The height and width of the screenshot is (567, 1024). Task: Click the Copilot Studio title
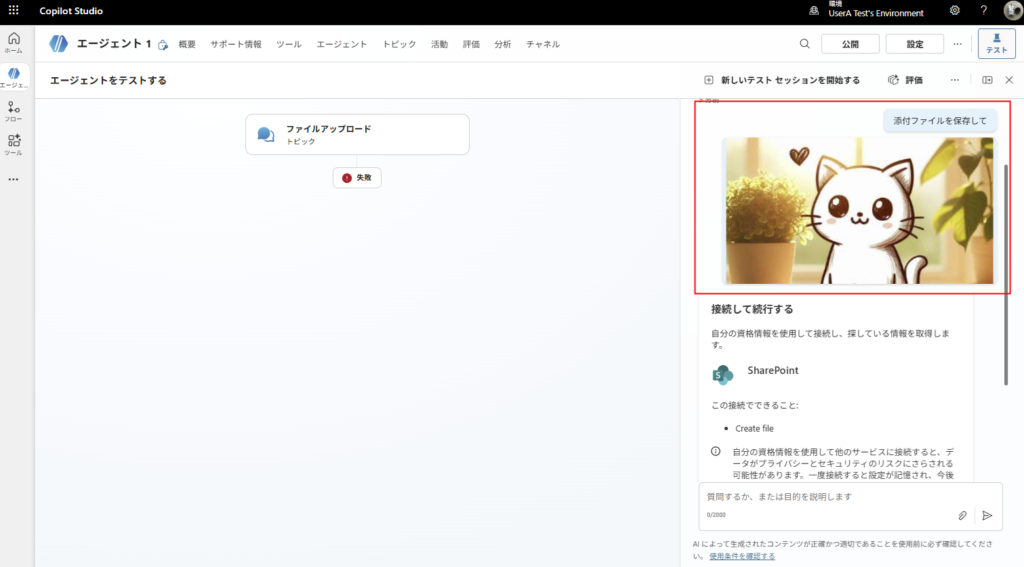(71, 10)
